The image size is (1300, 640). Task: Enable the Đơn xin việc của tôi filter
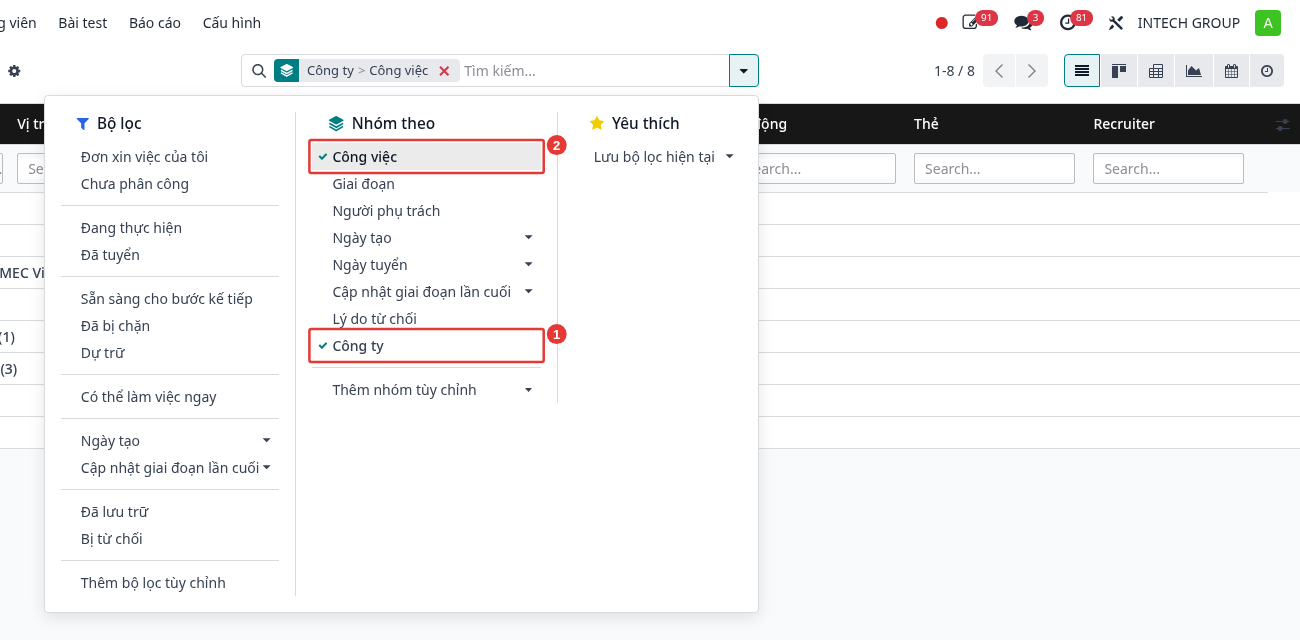[x=144, y=157]
